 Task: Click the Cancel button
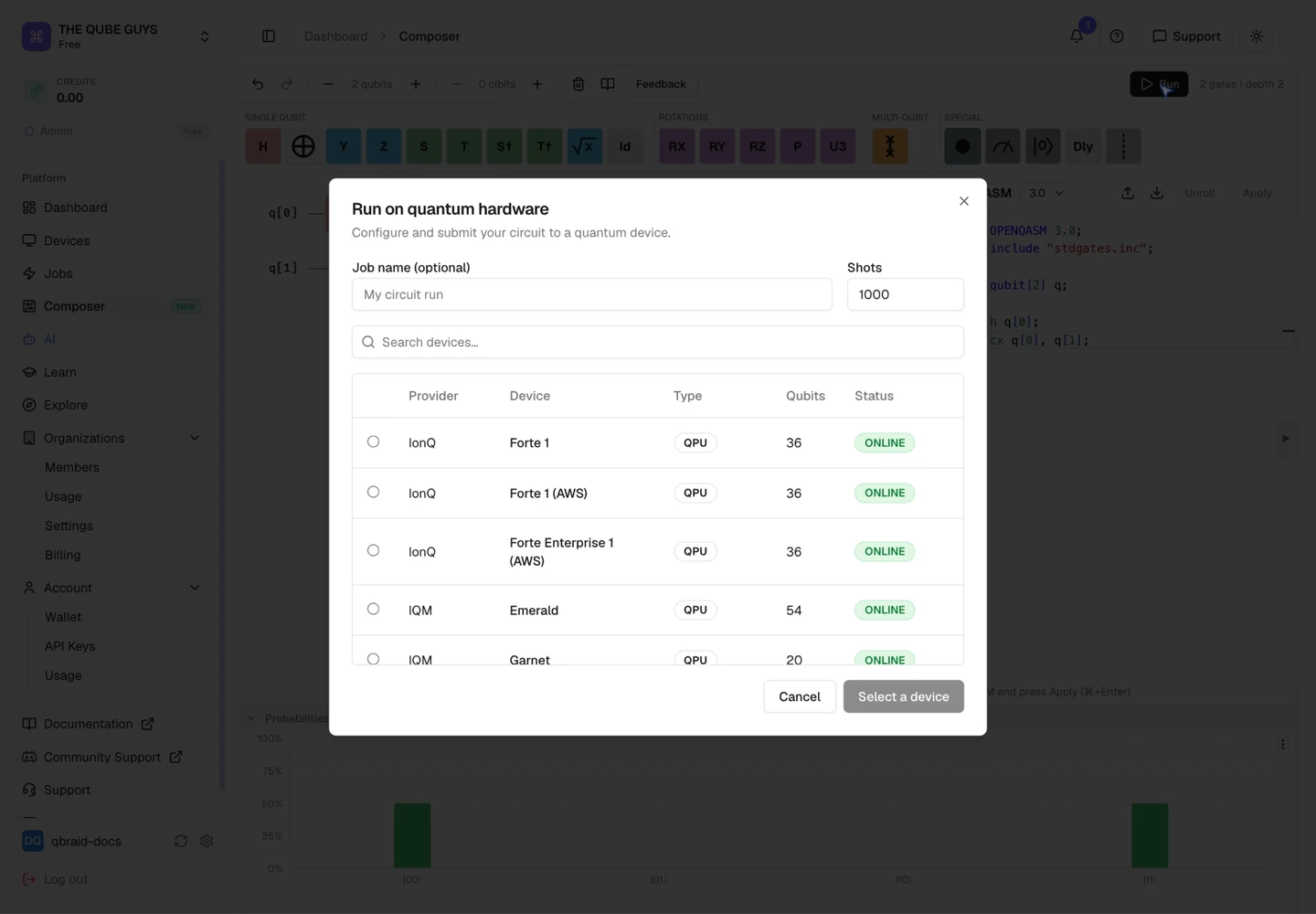click(800, 696)
